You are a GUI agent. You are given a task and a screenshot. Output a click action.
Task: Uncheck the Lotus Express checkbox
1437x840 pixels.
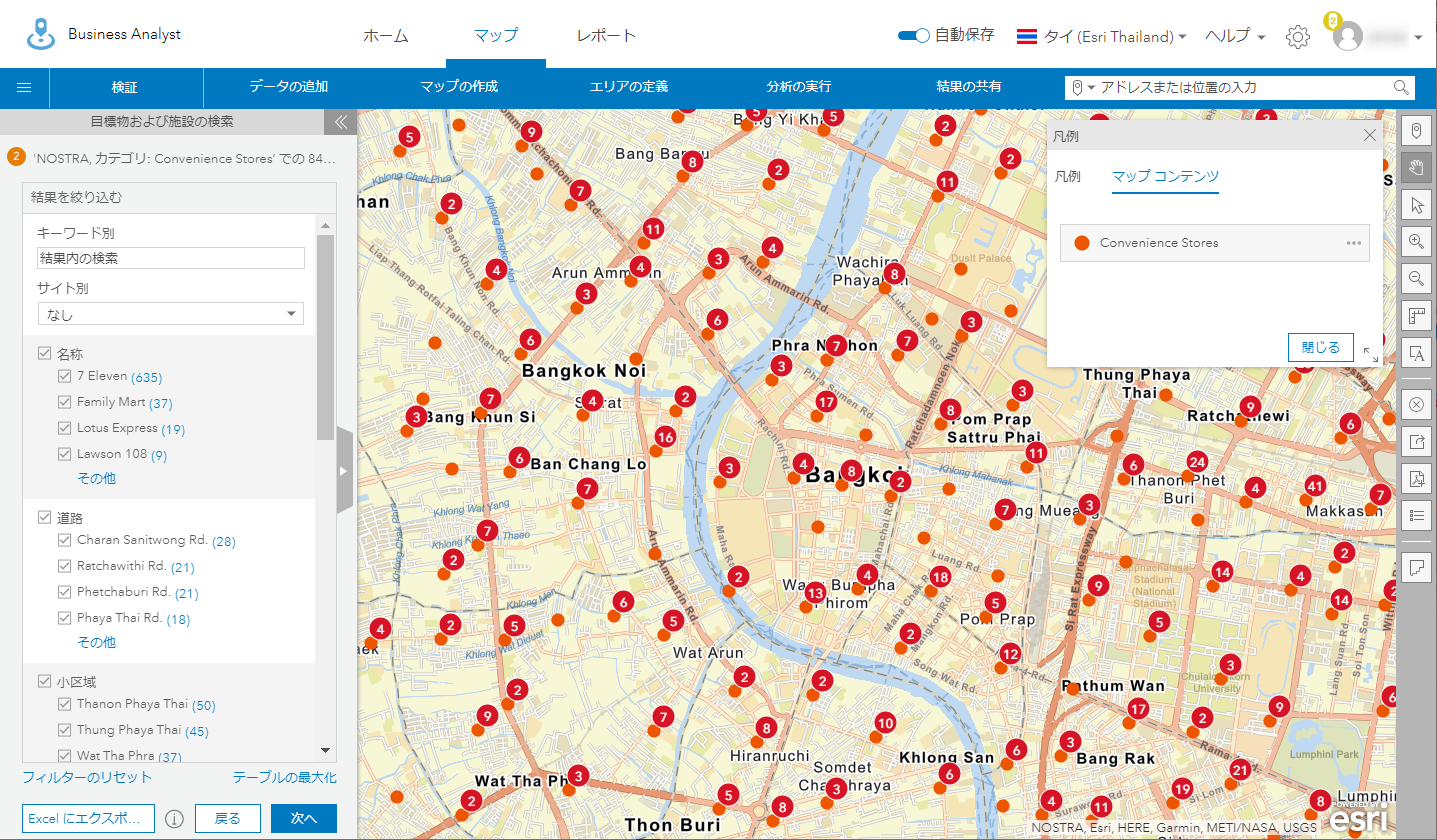64,428
